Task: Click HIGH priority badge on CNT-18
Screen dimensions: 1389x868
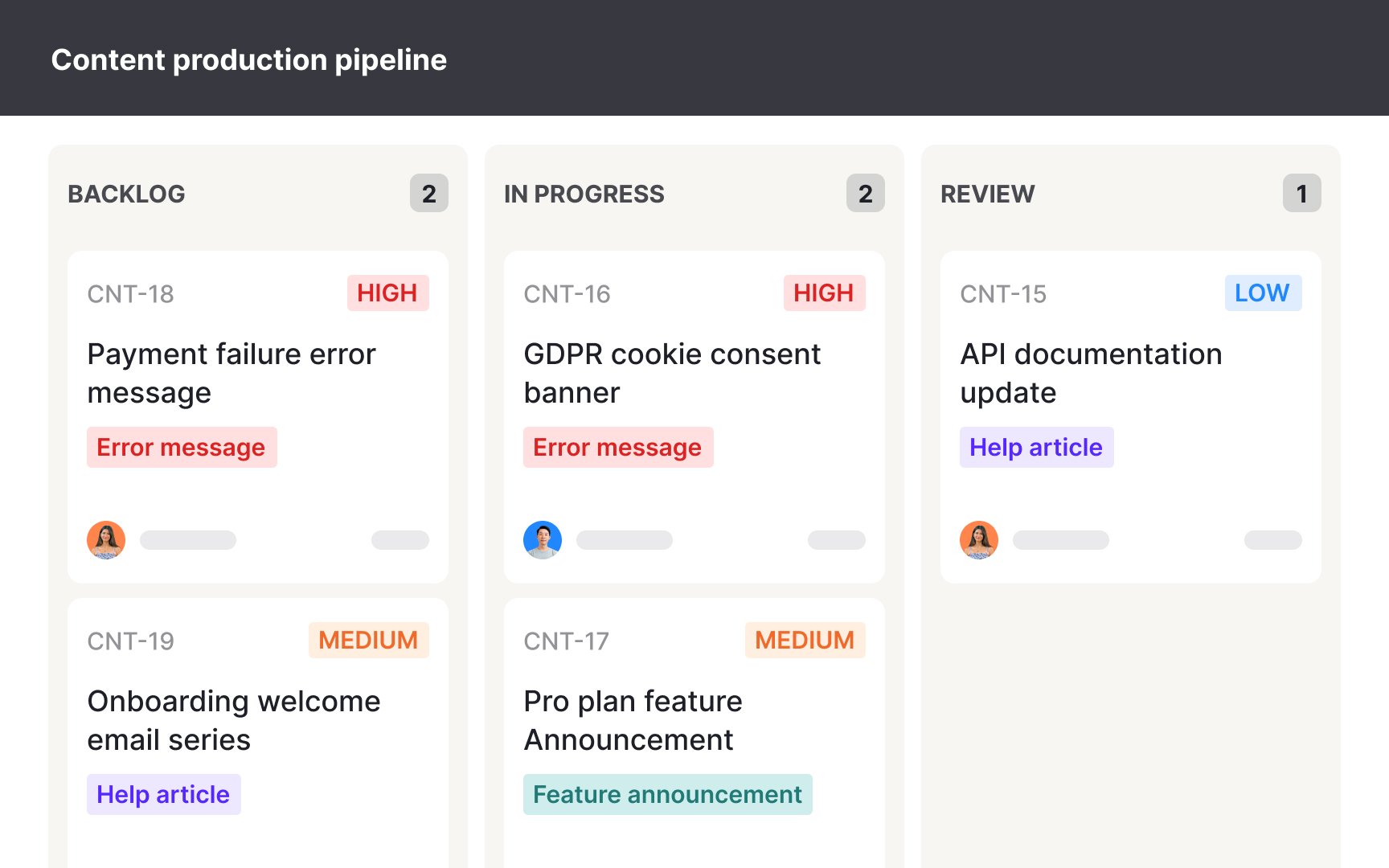Action: pyautogui.click(x=387, y=293)
